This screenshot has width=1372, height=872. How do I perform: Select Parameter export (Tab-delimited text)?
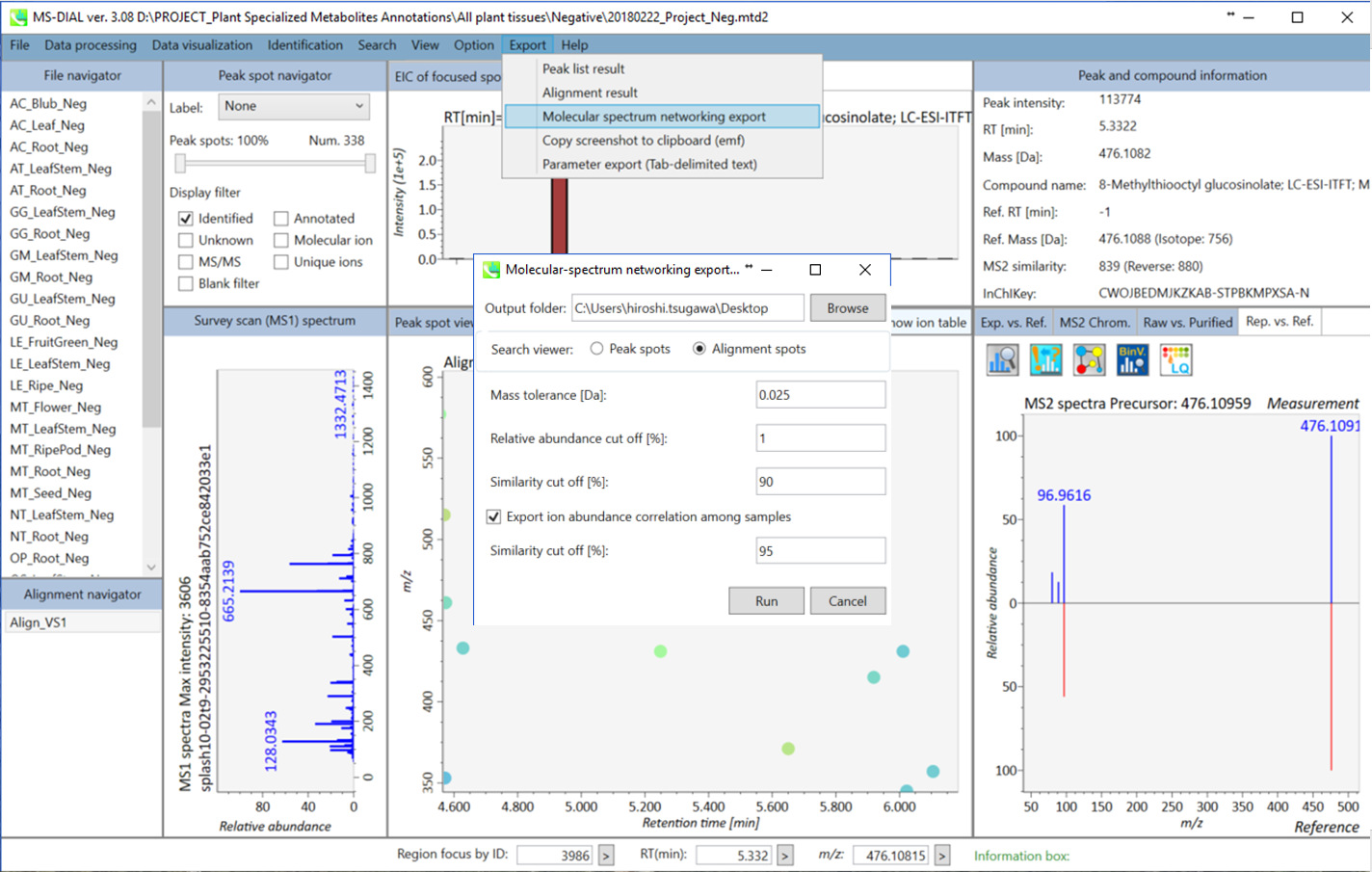pos(663,165)
